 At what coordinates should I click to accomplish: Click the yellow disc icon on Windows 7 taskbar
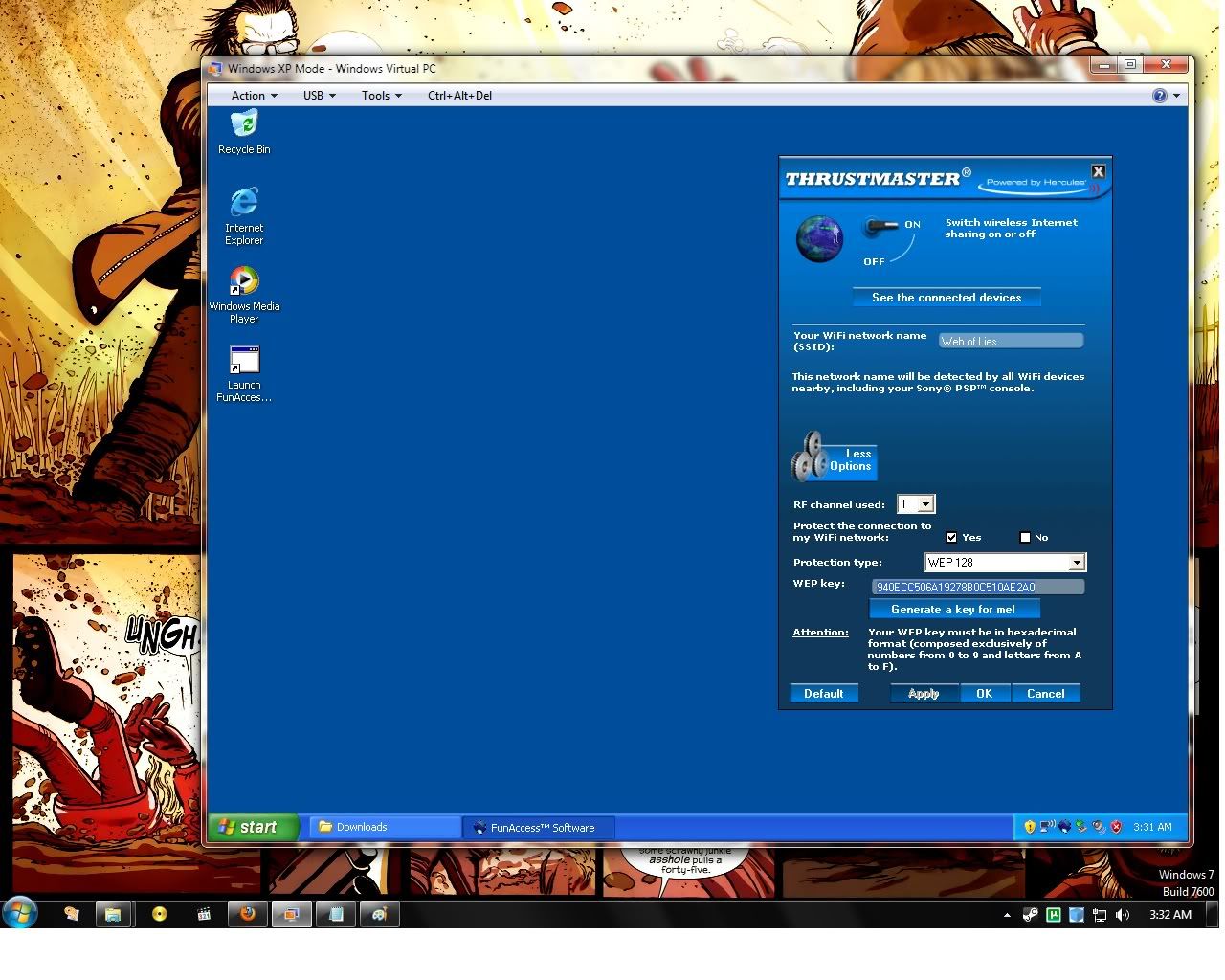(160, 914)
